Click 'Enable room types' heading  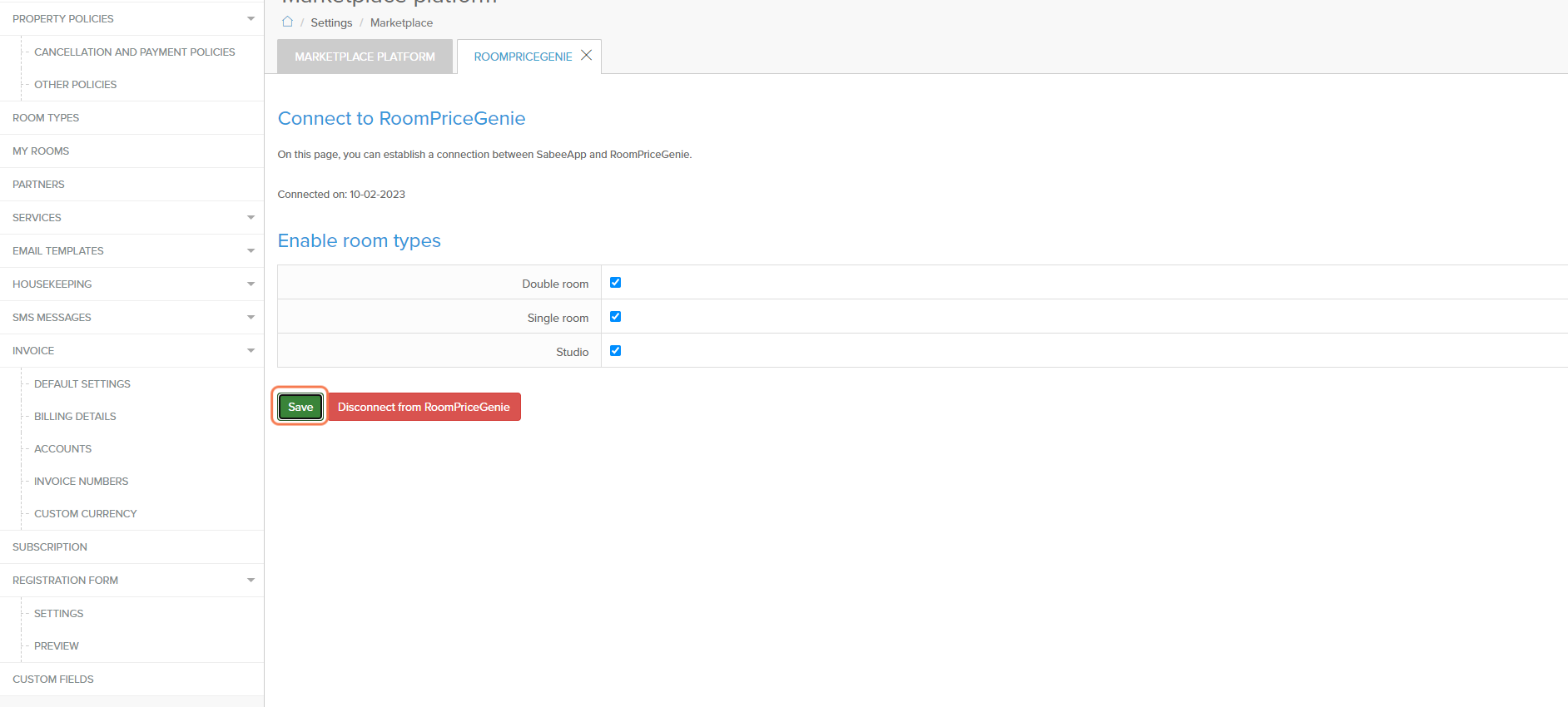click(x=360, y=240)
